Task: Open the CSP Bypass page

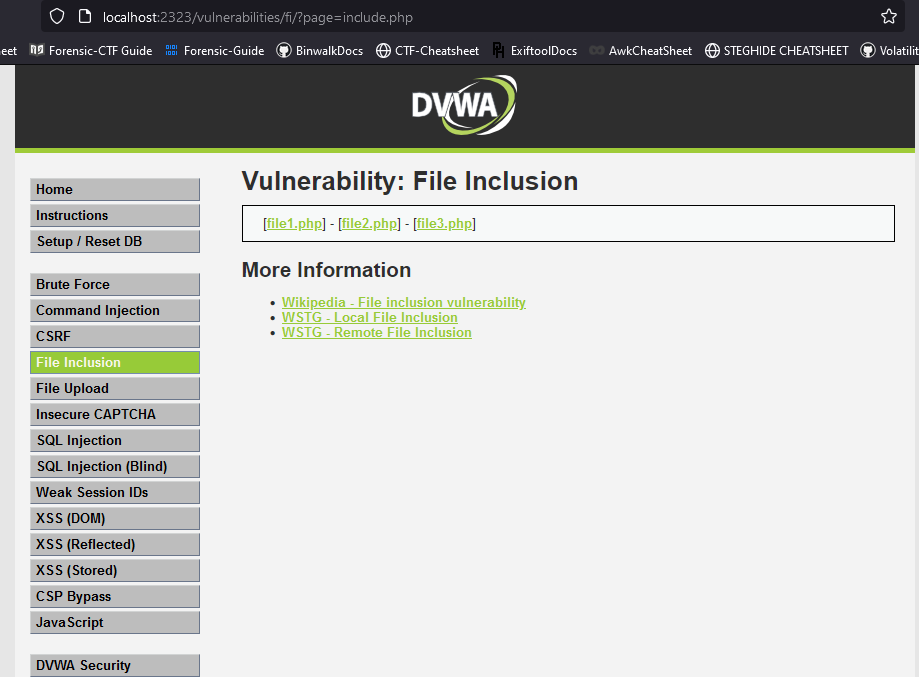Action: pyautogui.click(x=115, y=596)
